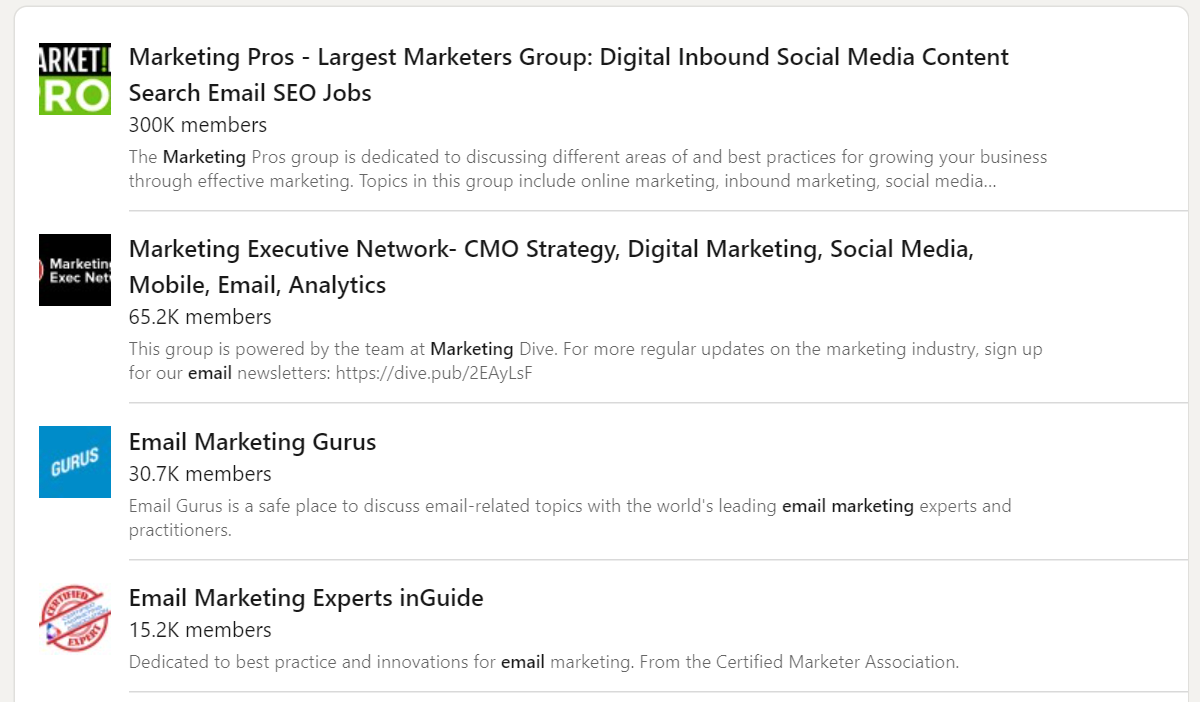The height and width of the screenshot is (702, 1200).
Task: Open the black Marketing Exec Network logo
Action: (x=75, y=270)
